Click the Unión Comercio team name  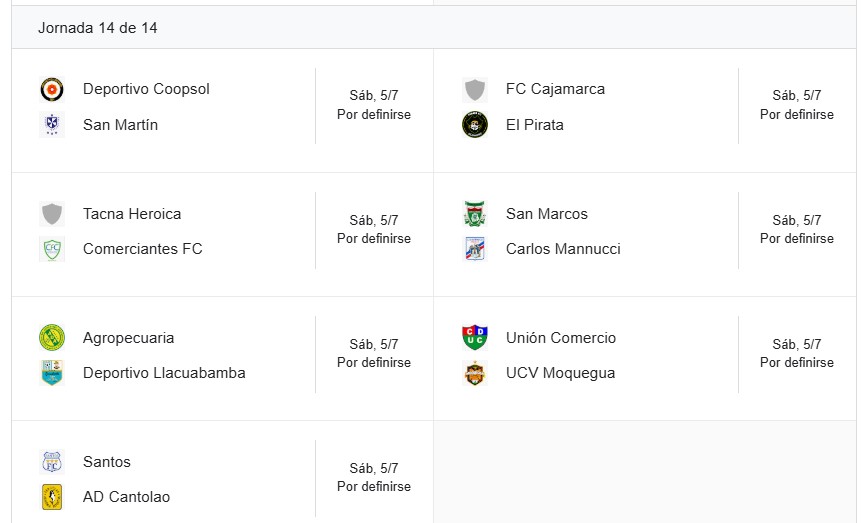coord(561,338)
